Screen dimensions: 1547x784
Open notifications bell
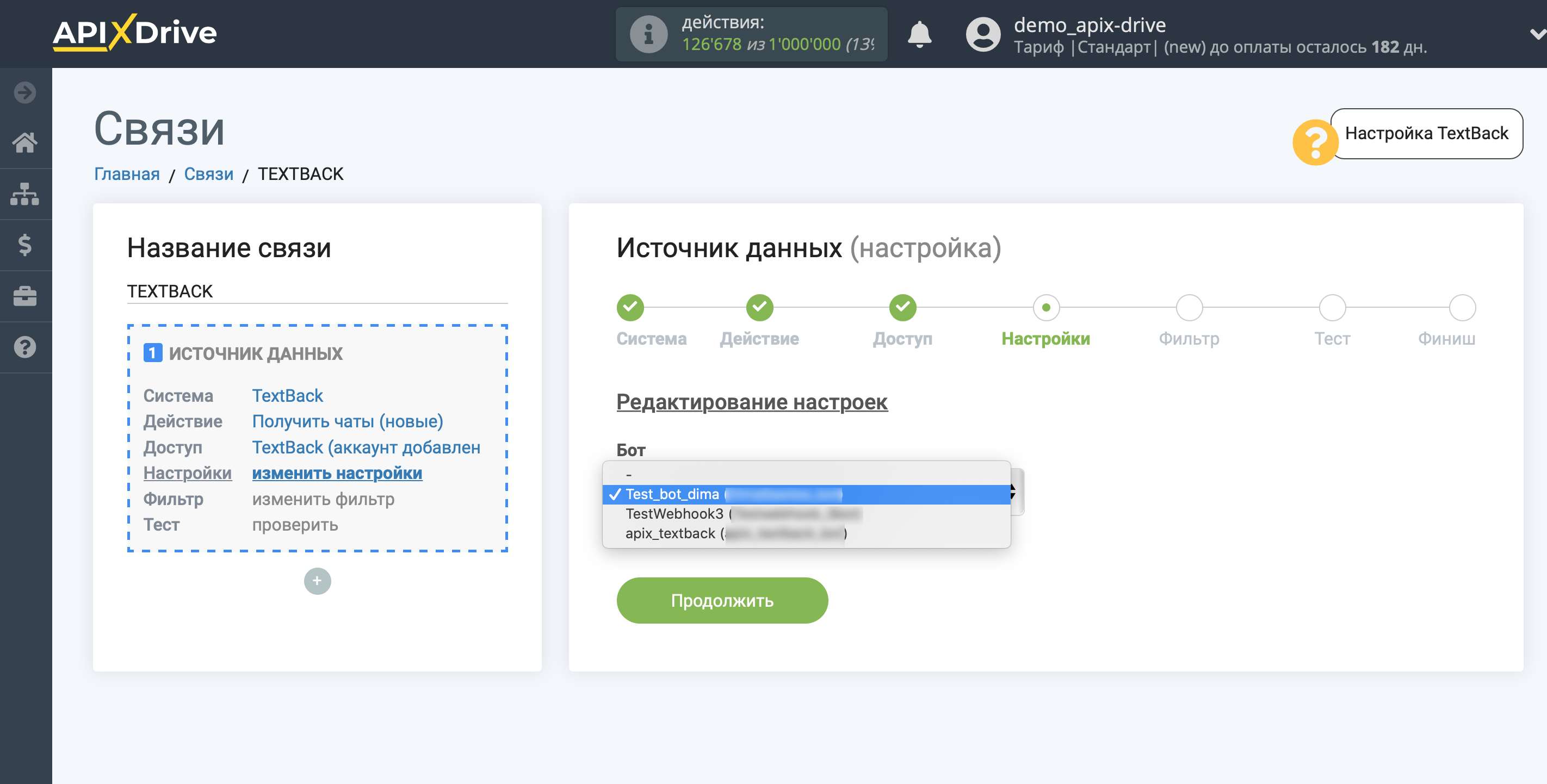[919, 34]
